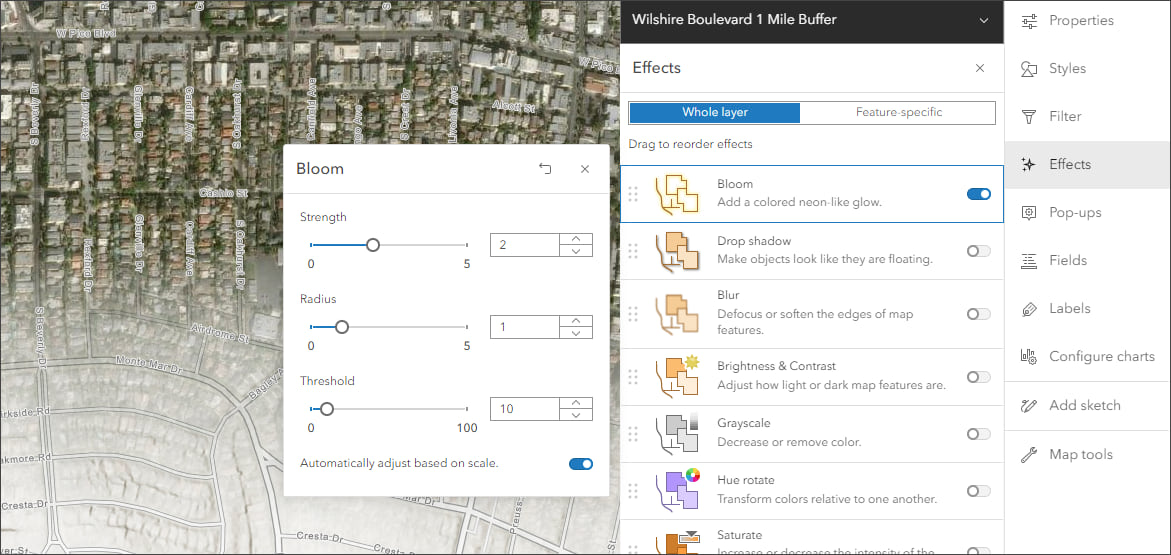Decrease Threshold value with down arrow
This screenshot has height=555, width=1171.
[x=575, y=415]
